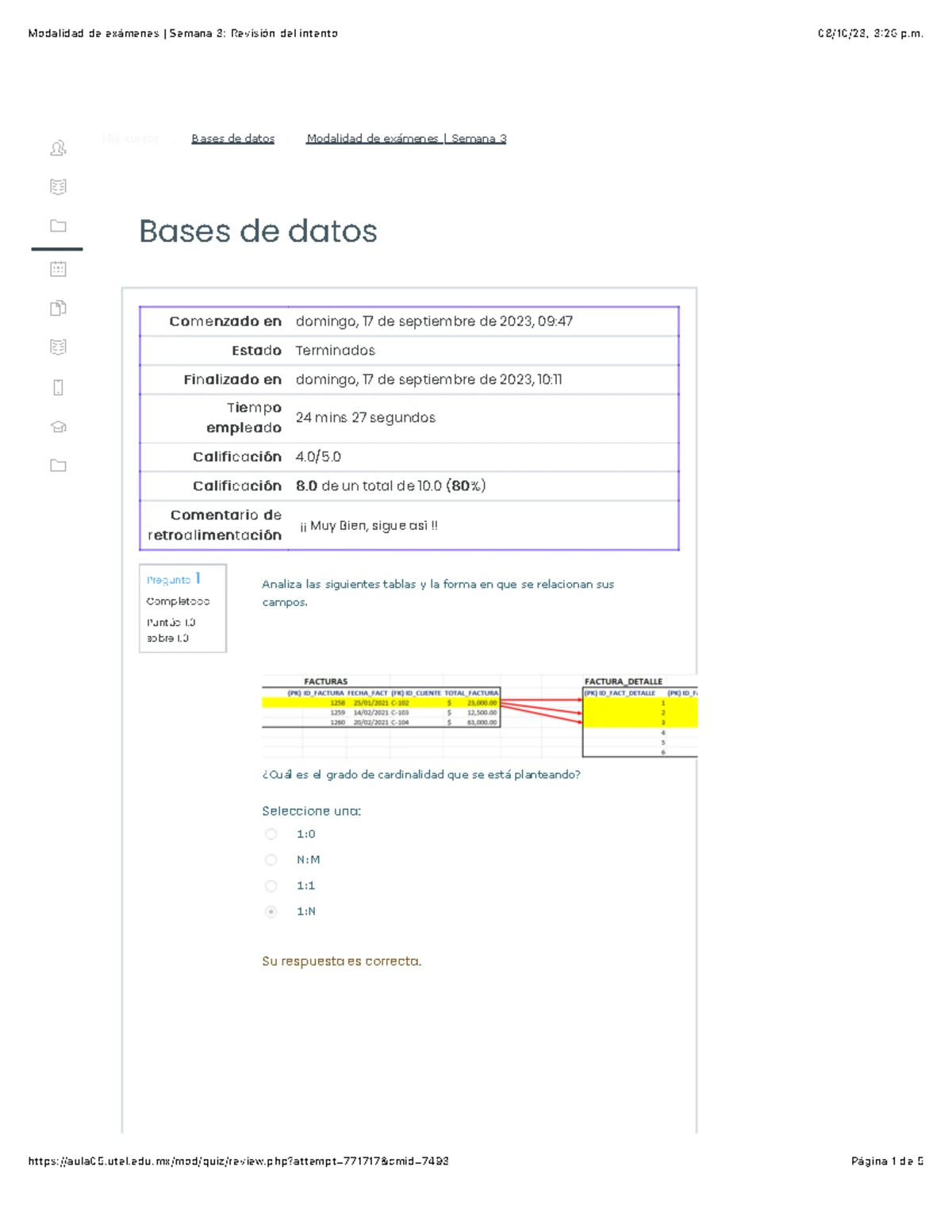Screen dimensions: 952x1232
Task: Select the highlighted yellow row in FACTURAS table
Action: pos(381,701)
